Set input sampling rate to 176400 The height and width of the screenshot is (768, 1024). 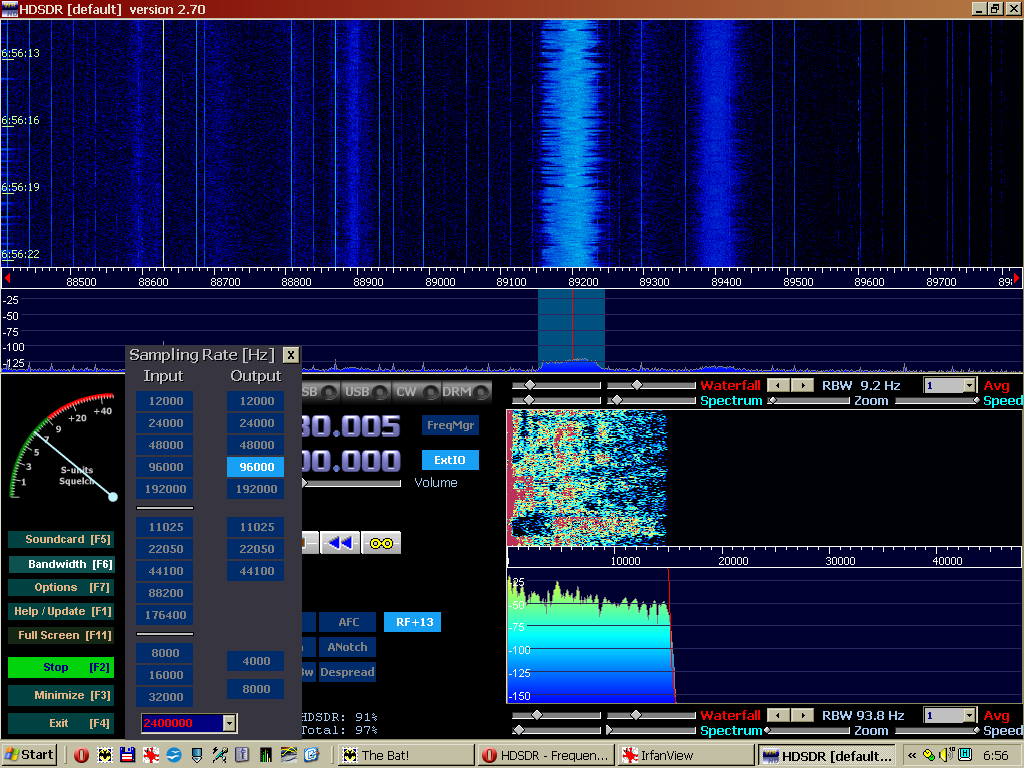[x=165, y=615]
